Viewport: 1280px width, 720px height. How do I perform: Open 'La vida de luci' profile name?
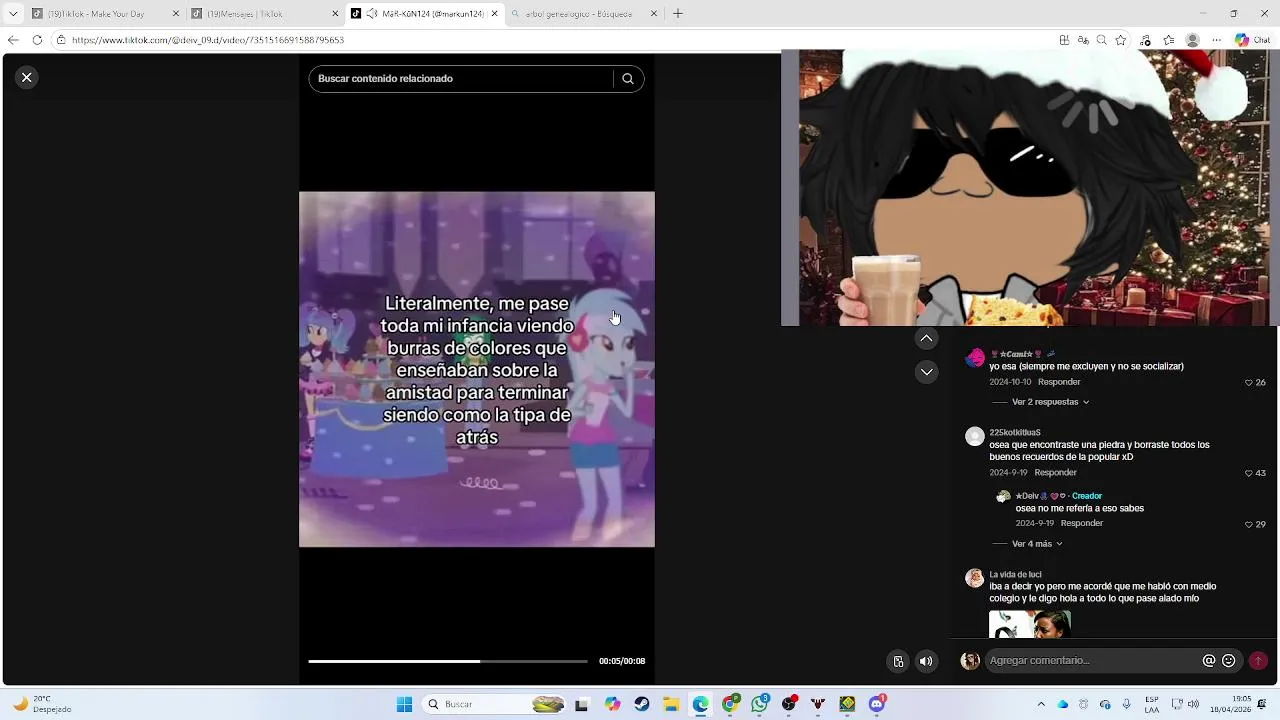pyautogui.click(x=1015, y=575)
